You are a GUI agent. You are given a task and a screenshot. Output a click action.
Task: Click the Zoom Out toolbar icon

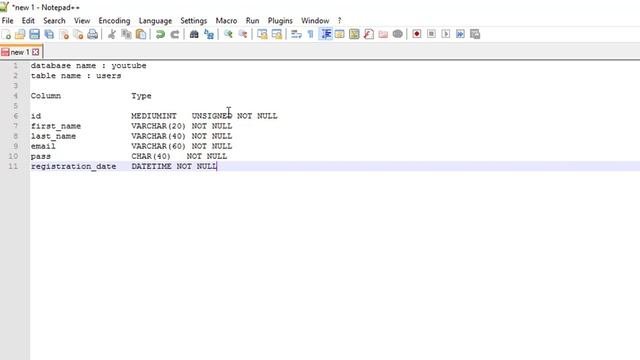[243, 34]
